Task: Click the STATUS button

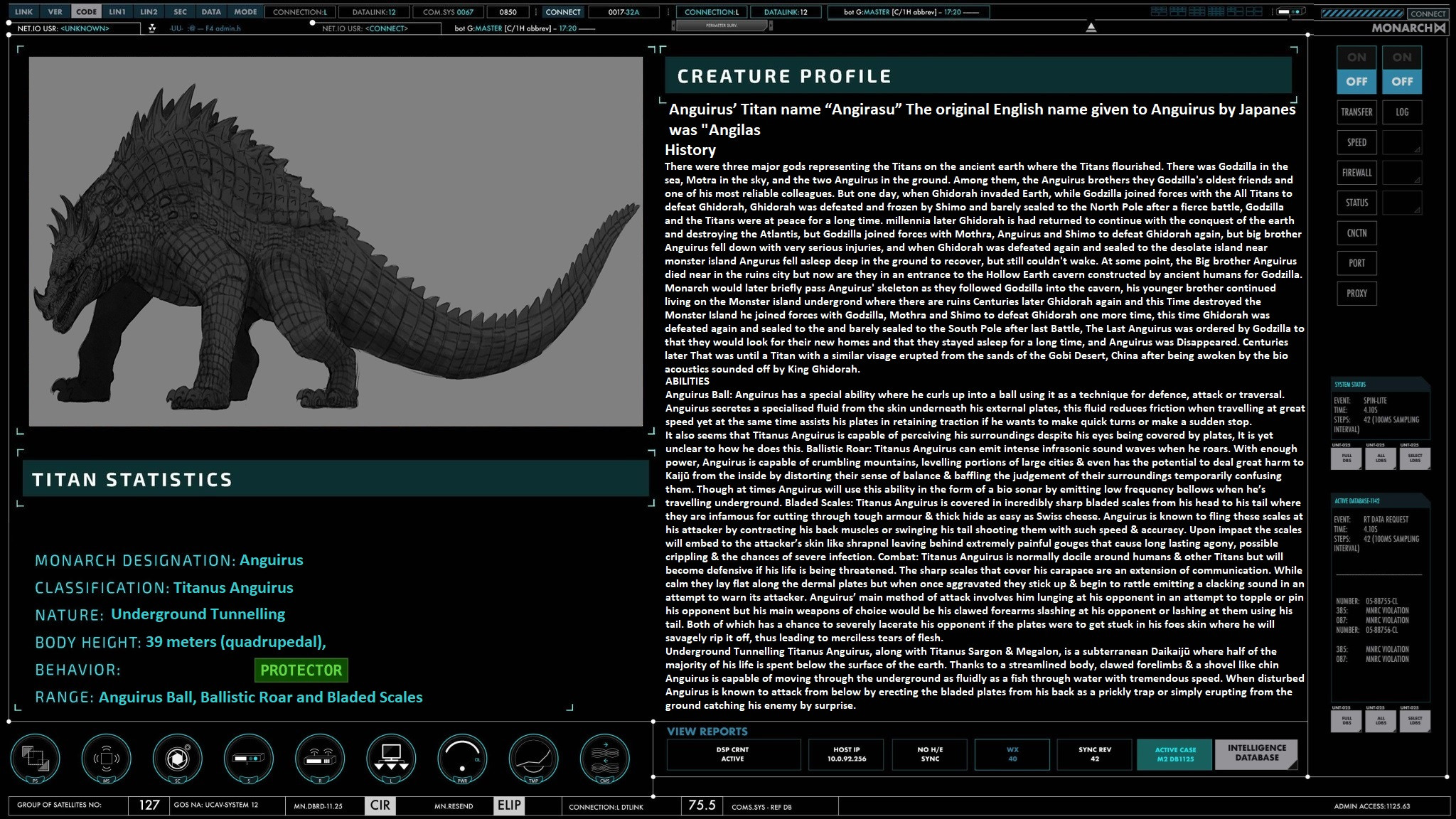Action: click(1356, 203)
